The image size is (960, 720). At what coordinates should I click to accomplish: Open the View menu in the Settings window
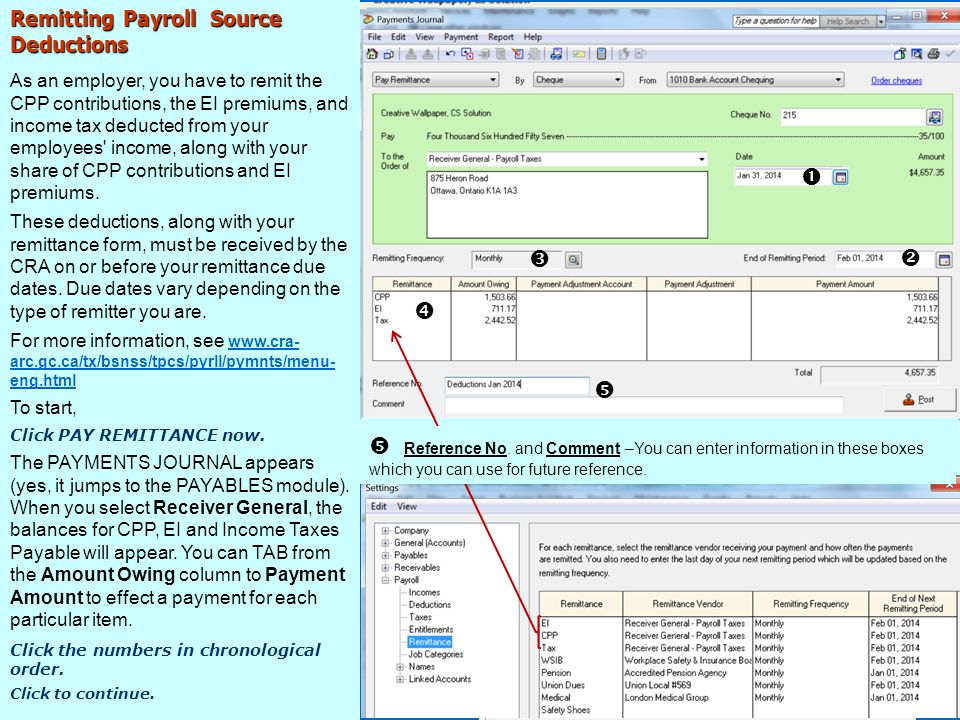pos(407,506)
